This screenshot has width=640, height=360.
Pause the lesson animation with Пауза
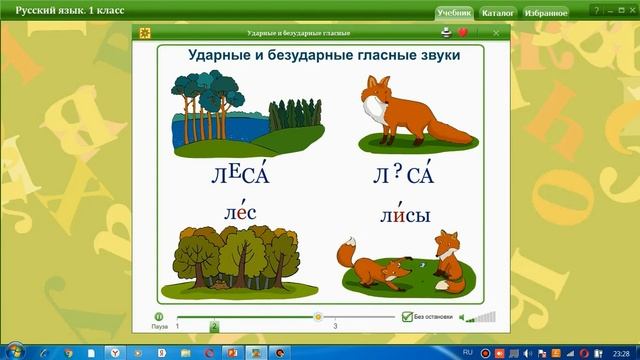pos(159,317)
